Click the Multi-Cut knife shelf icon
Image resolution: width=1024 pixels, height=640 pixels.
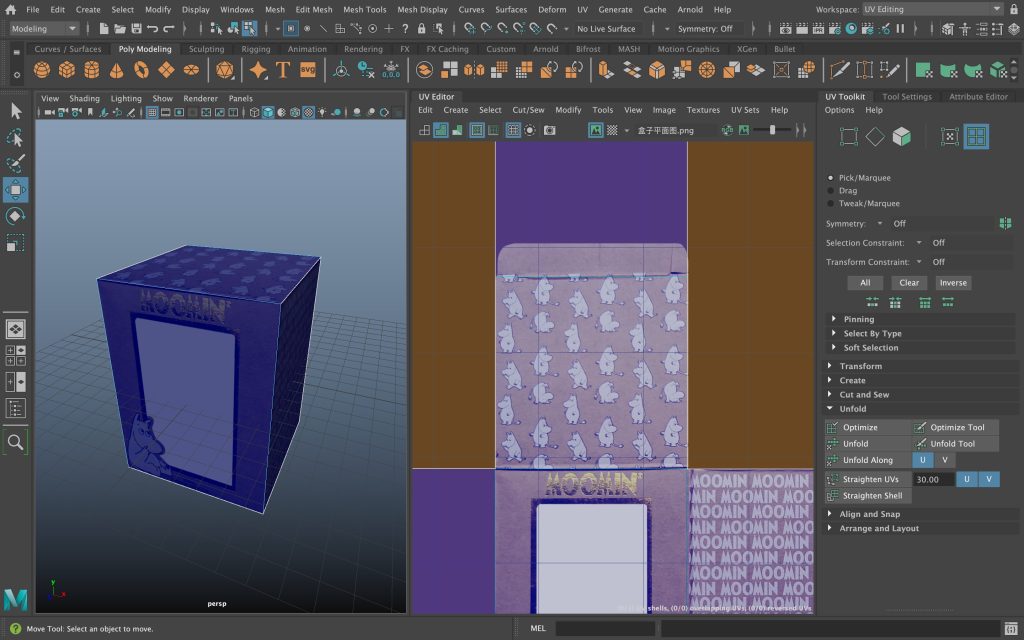(x=840, y=70)
